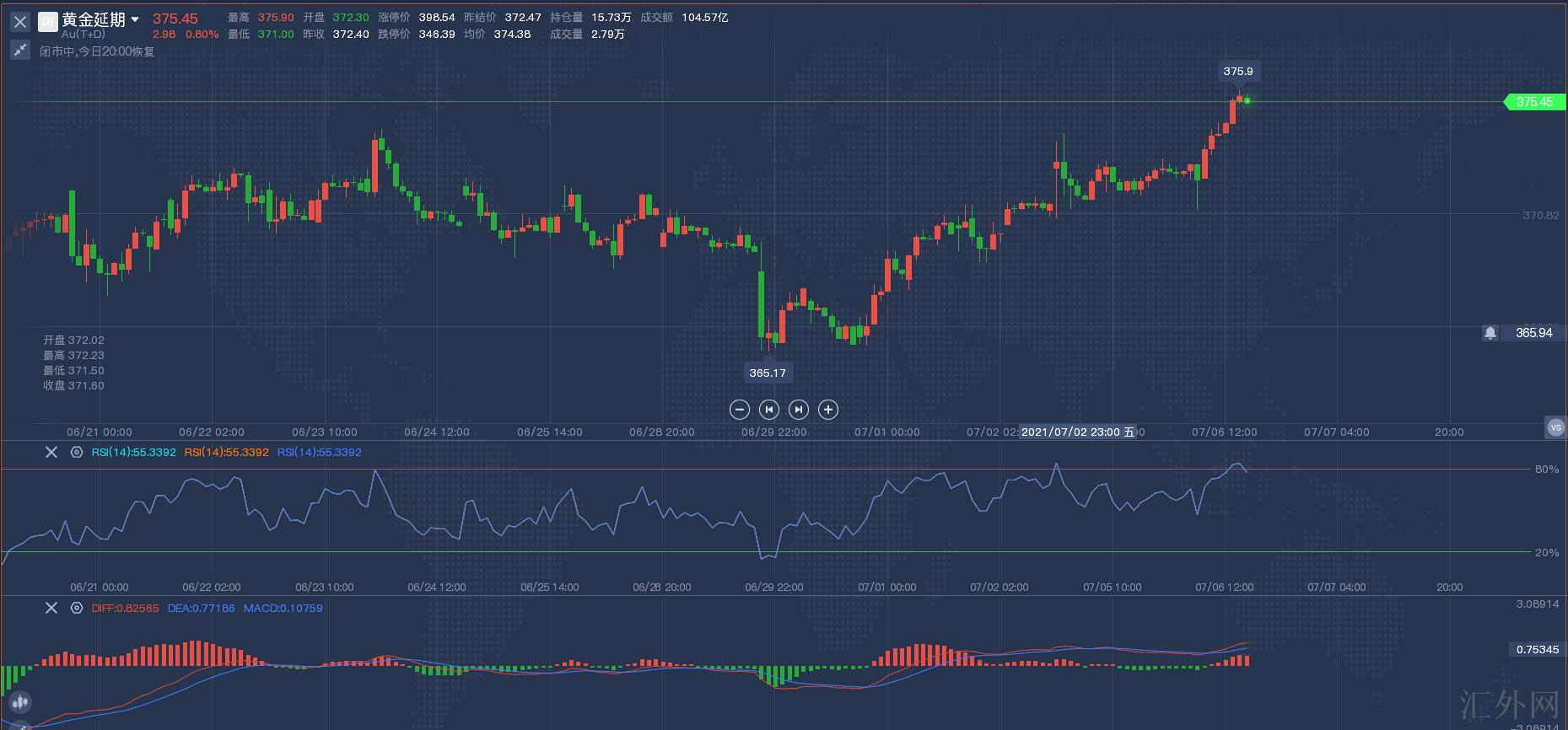Remove the RSI indicator panel
This screenshot has width=1568, height=730.
coord(51,453)
